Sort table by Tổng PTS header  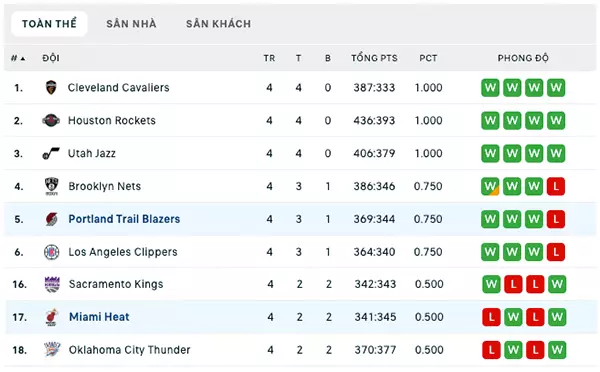(x=374, y=58)
